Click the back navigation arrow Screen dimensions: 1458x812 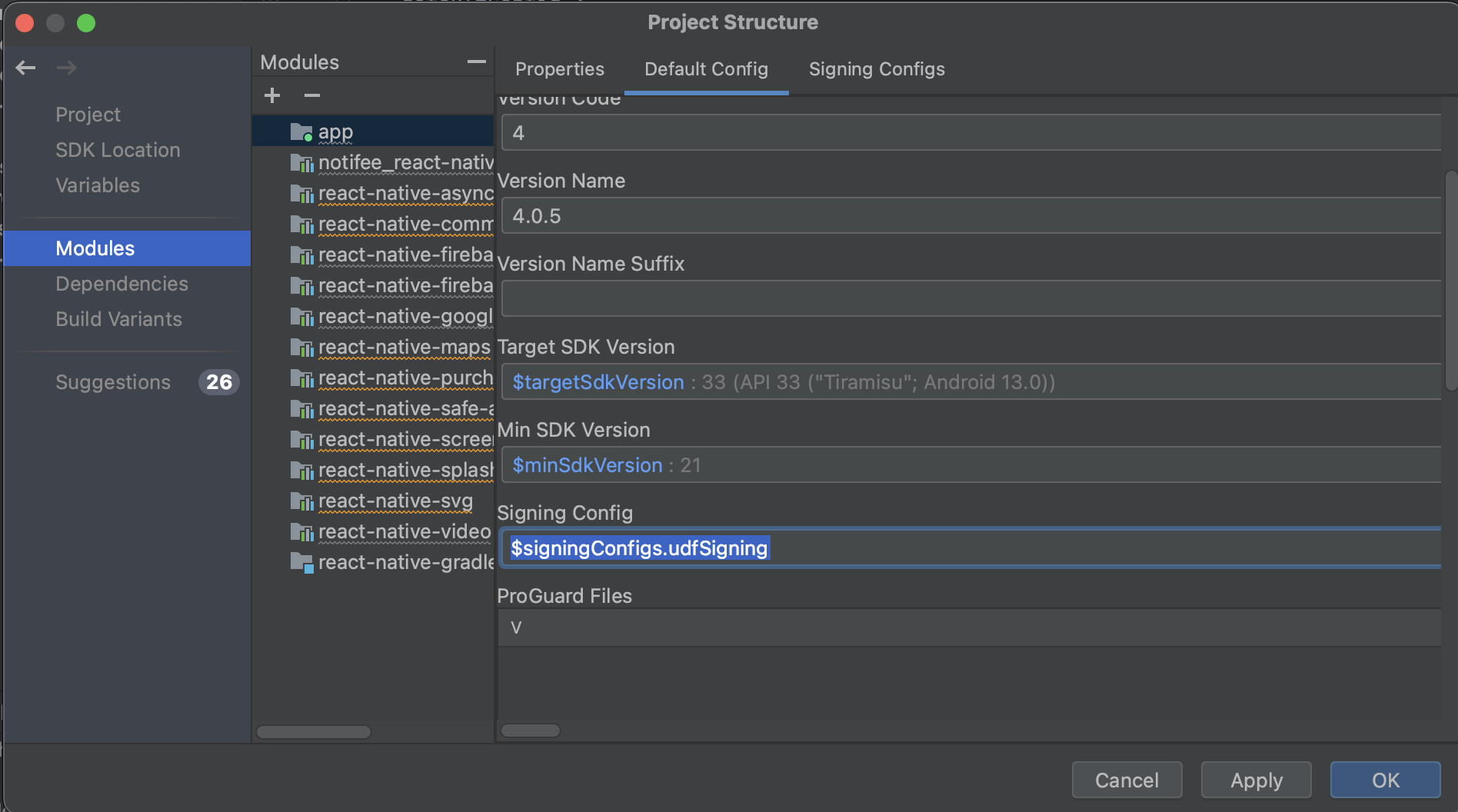25,68
